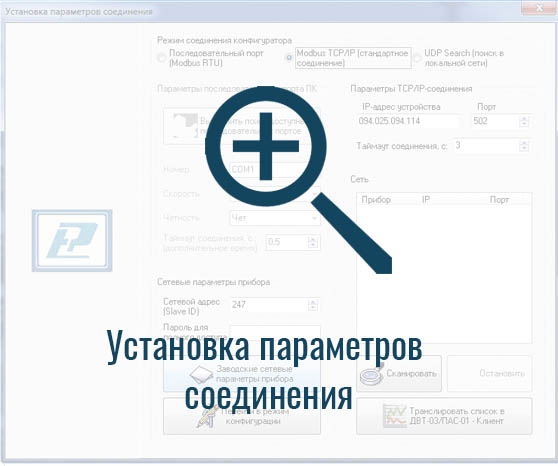The image size is (558, 466).
Task: Expand the Скорость dropdown arrow
Action: (x=315, y=194)
